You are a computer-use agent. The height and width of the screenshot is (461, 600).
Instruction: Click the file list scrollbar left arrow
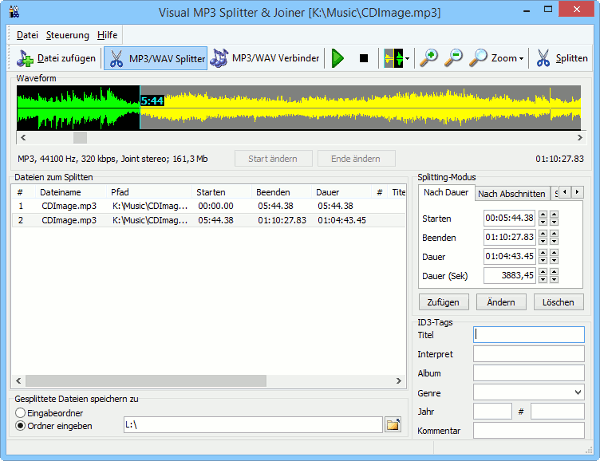[x=18, y=381]
